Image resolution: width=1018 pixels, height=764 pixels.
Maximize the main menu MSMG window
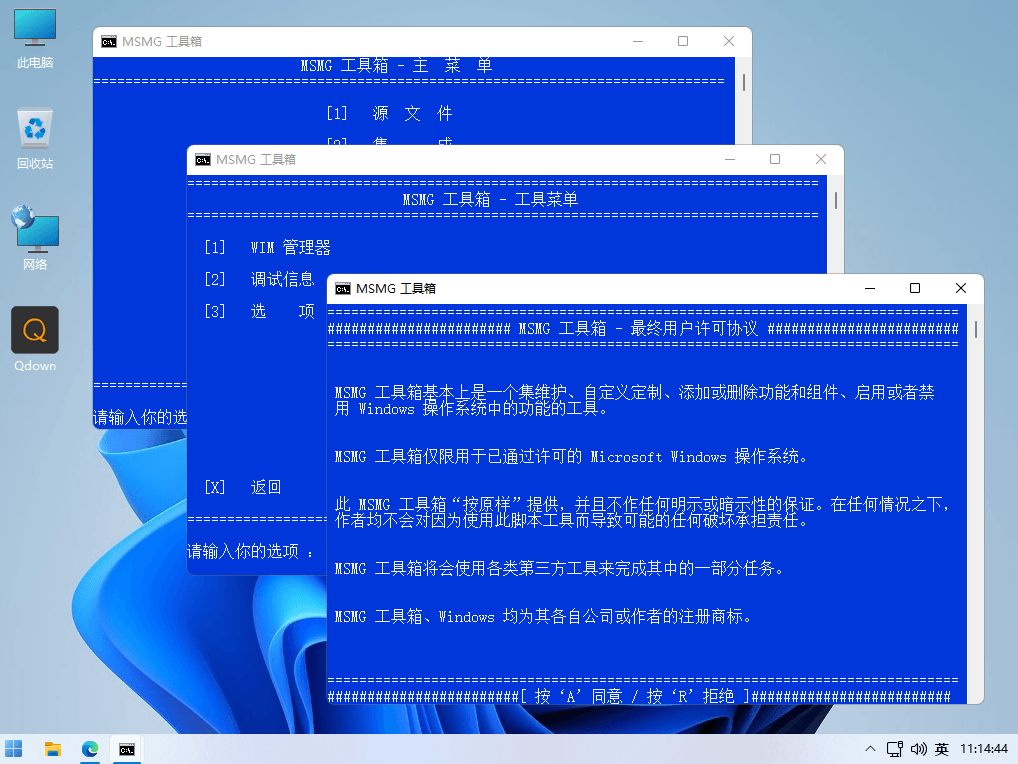point(682,41)
